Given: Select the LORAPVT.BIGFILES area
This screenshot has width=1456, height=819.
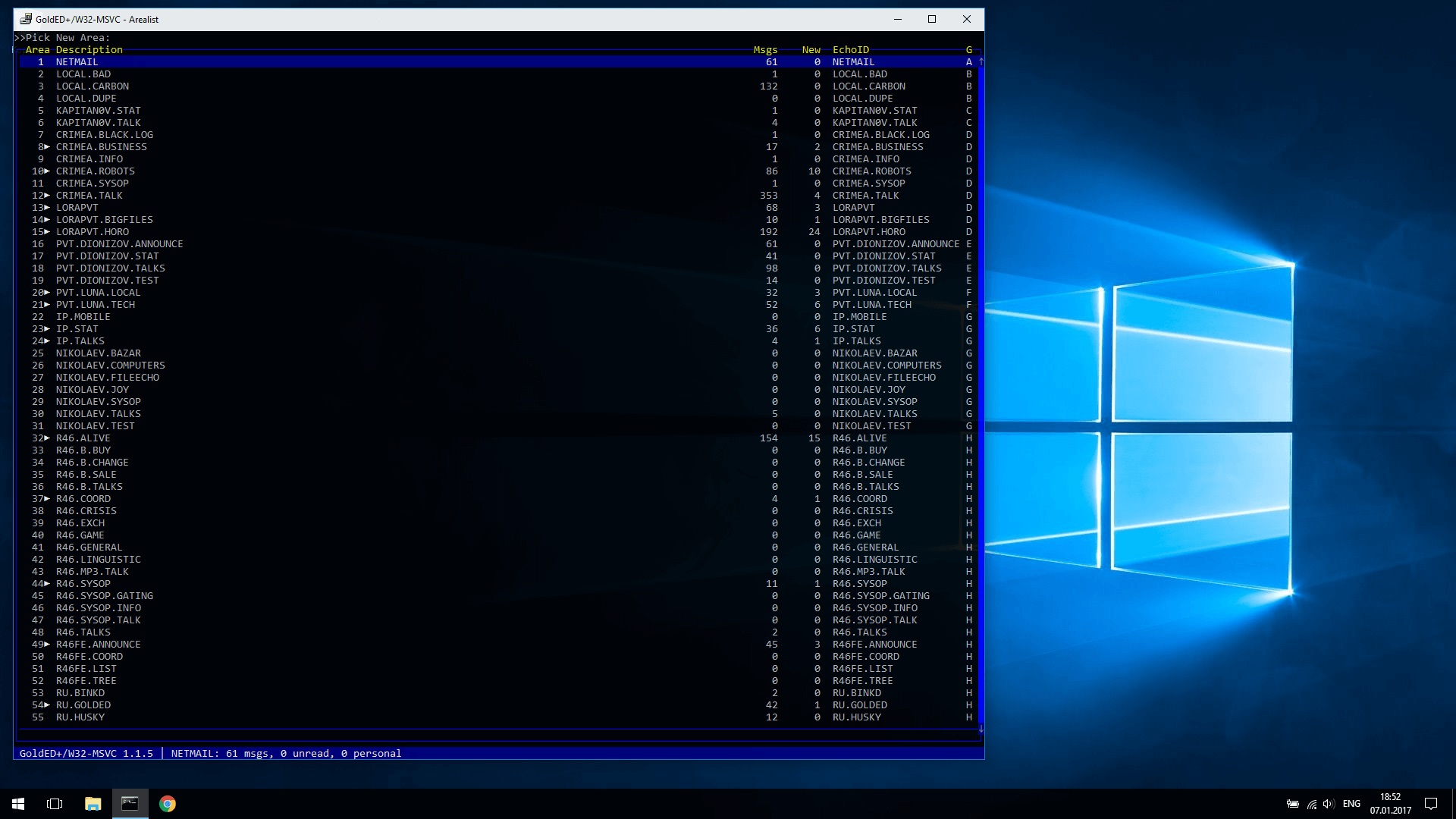Looking at the screenshot, I should click(498, 220).
